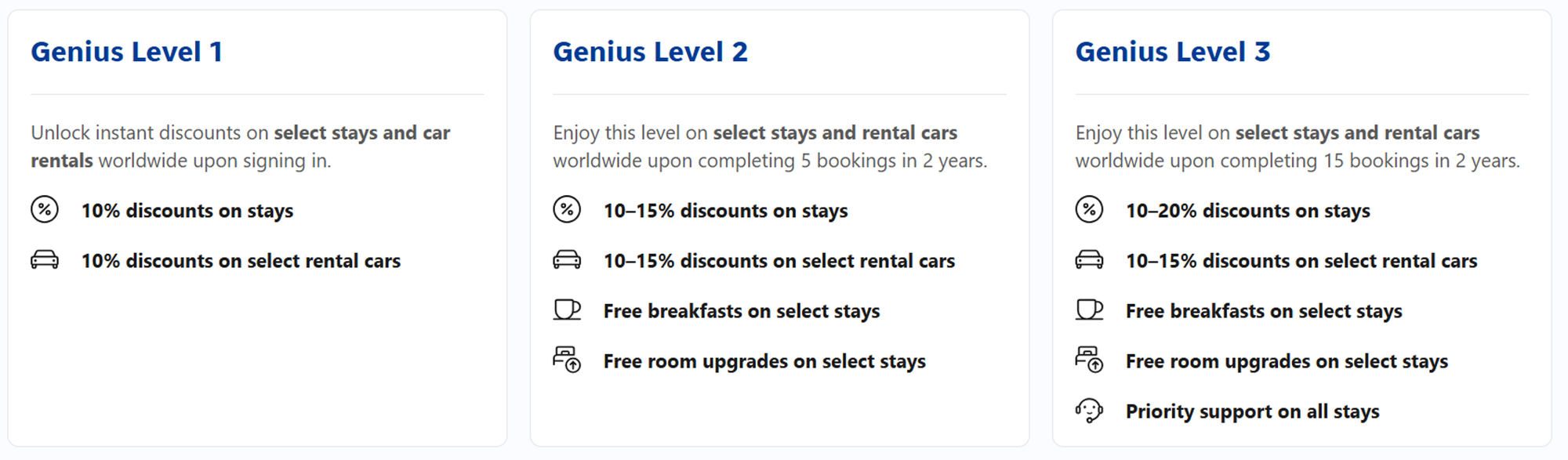Click the percent discount icon in Level 2

point(567,210)
